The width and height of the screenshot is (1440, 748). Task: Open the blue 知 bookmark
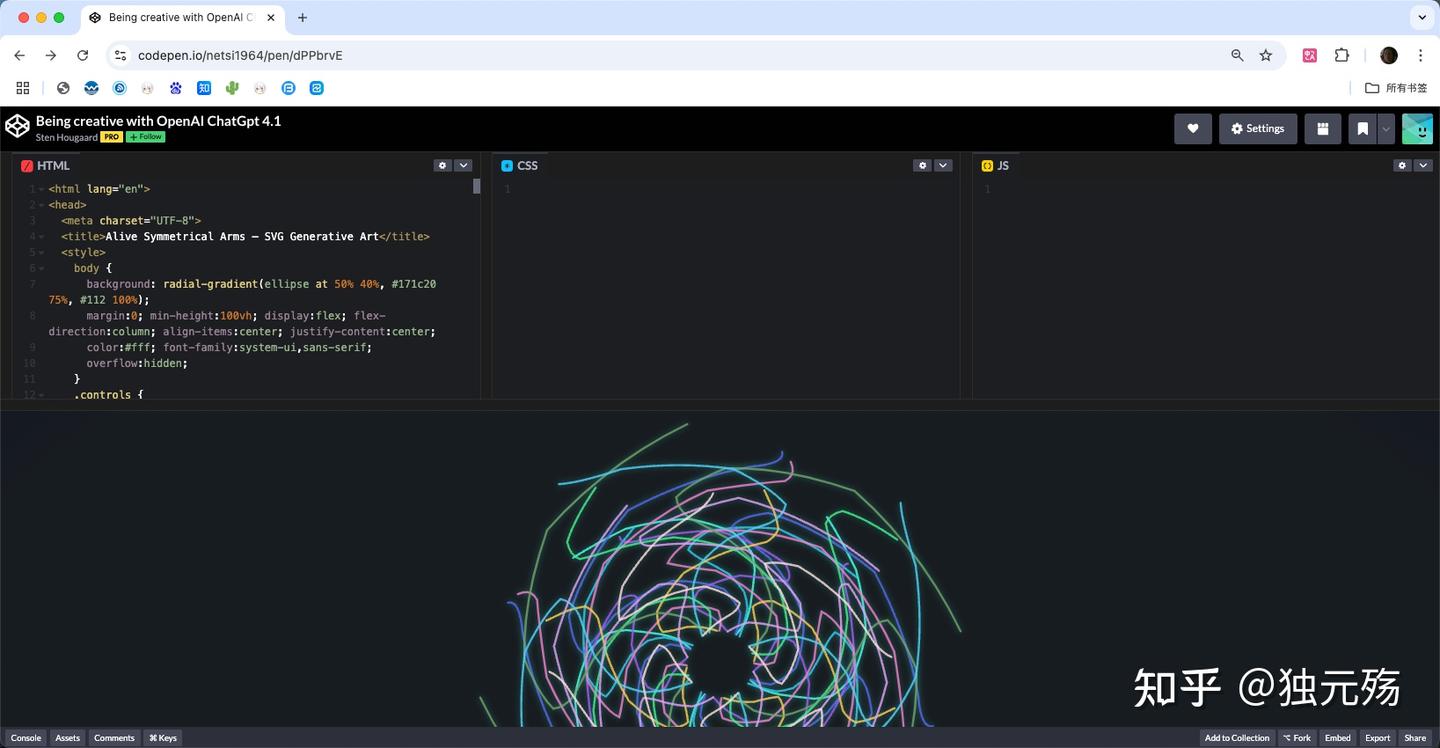pos(204,88)
